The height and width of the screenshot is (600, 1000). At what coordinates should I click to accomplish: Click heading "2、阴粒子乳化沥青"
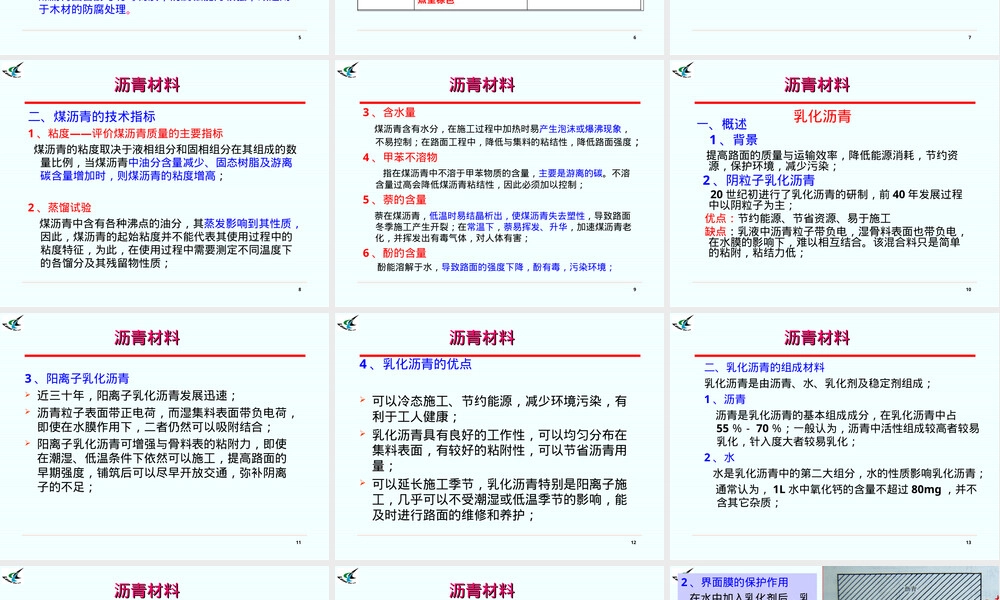[759, 180]
